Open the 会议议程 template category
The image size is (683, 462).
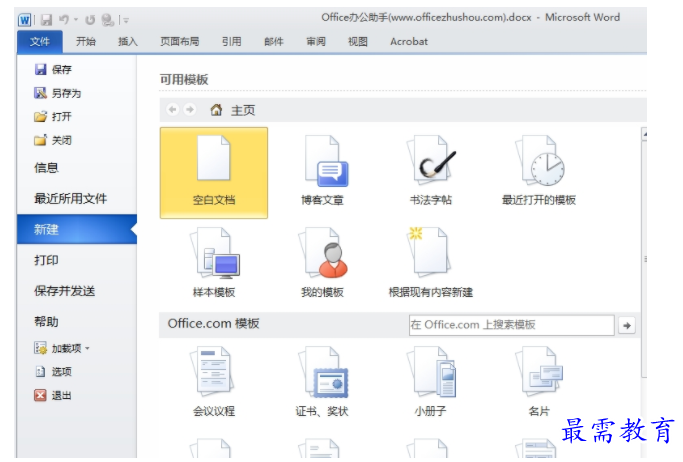(214, 382)
